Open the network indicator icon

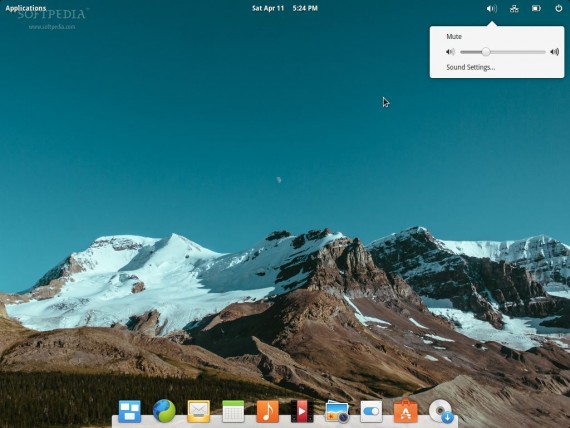pyautogui.click(x=514, y=8)
